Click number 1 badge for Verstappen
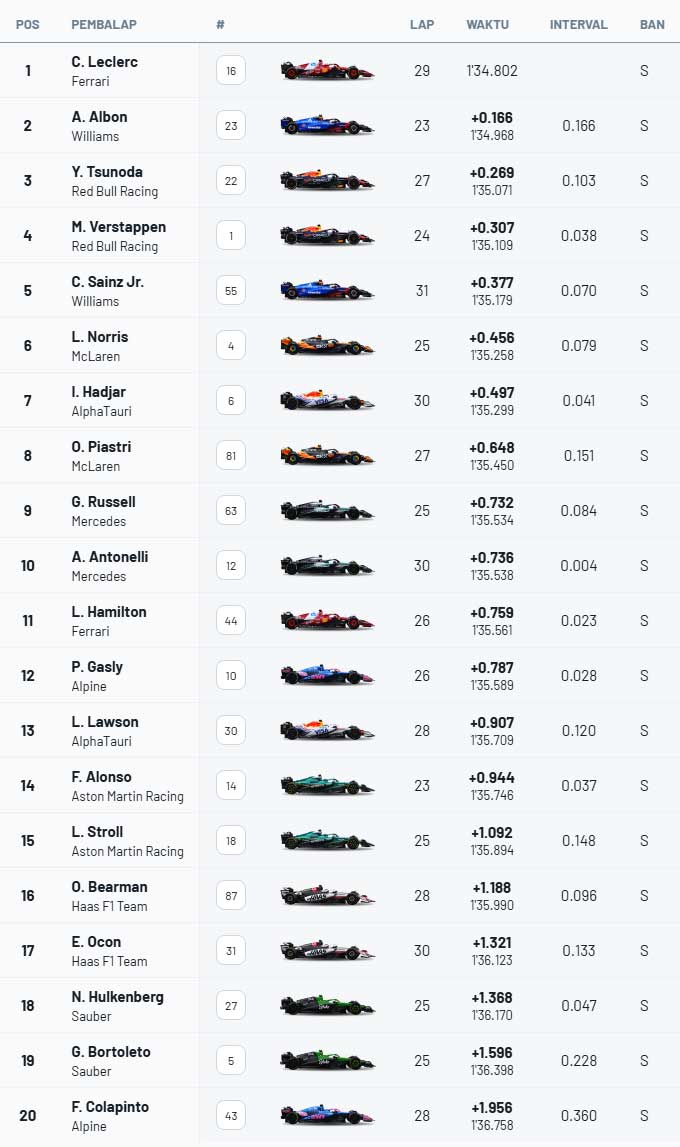Image resolution: width=680 pixels, height=1147 pixels. 231,236
